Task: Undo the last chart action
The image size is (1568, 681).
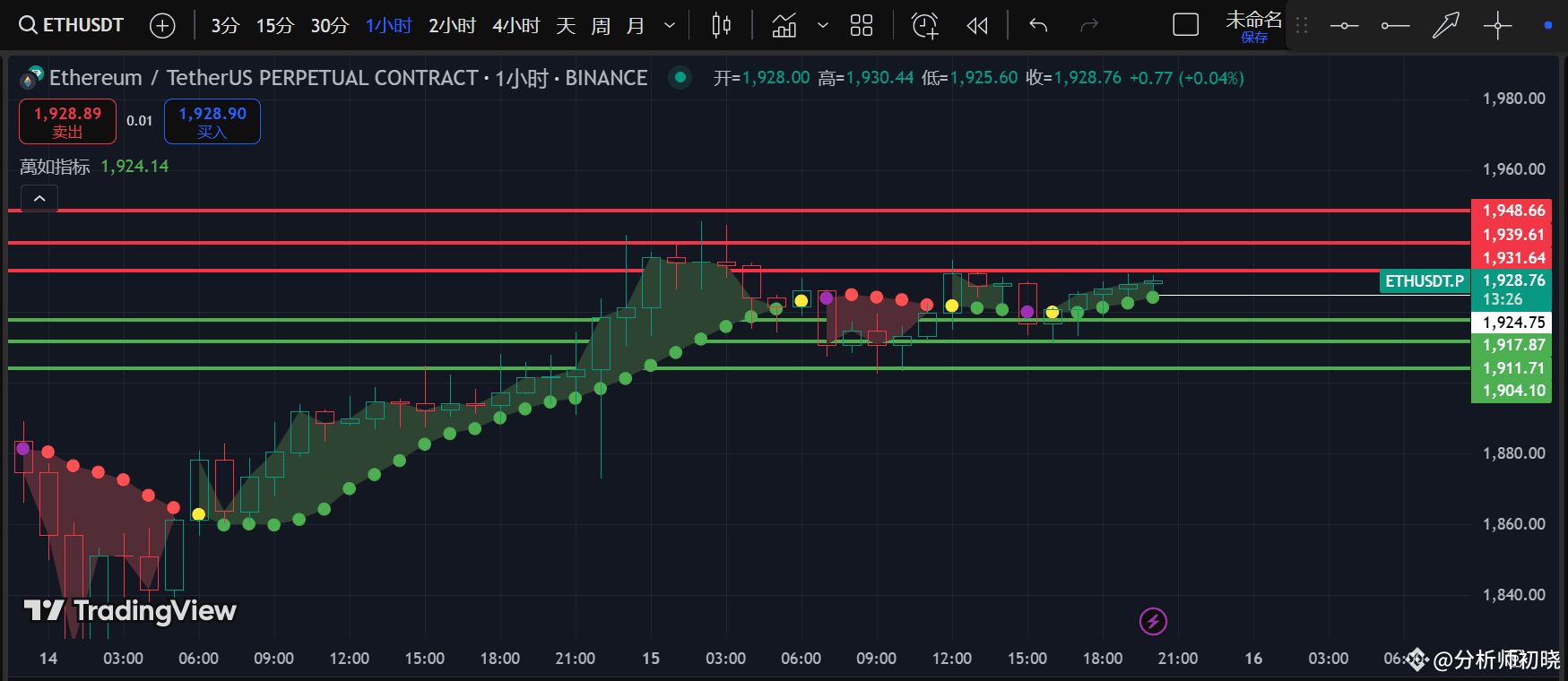Action: pos(1038,26)
